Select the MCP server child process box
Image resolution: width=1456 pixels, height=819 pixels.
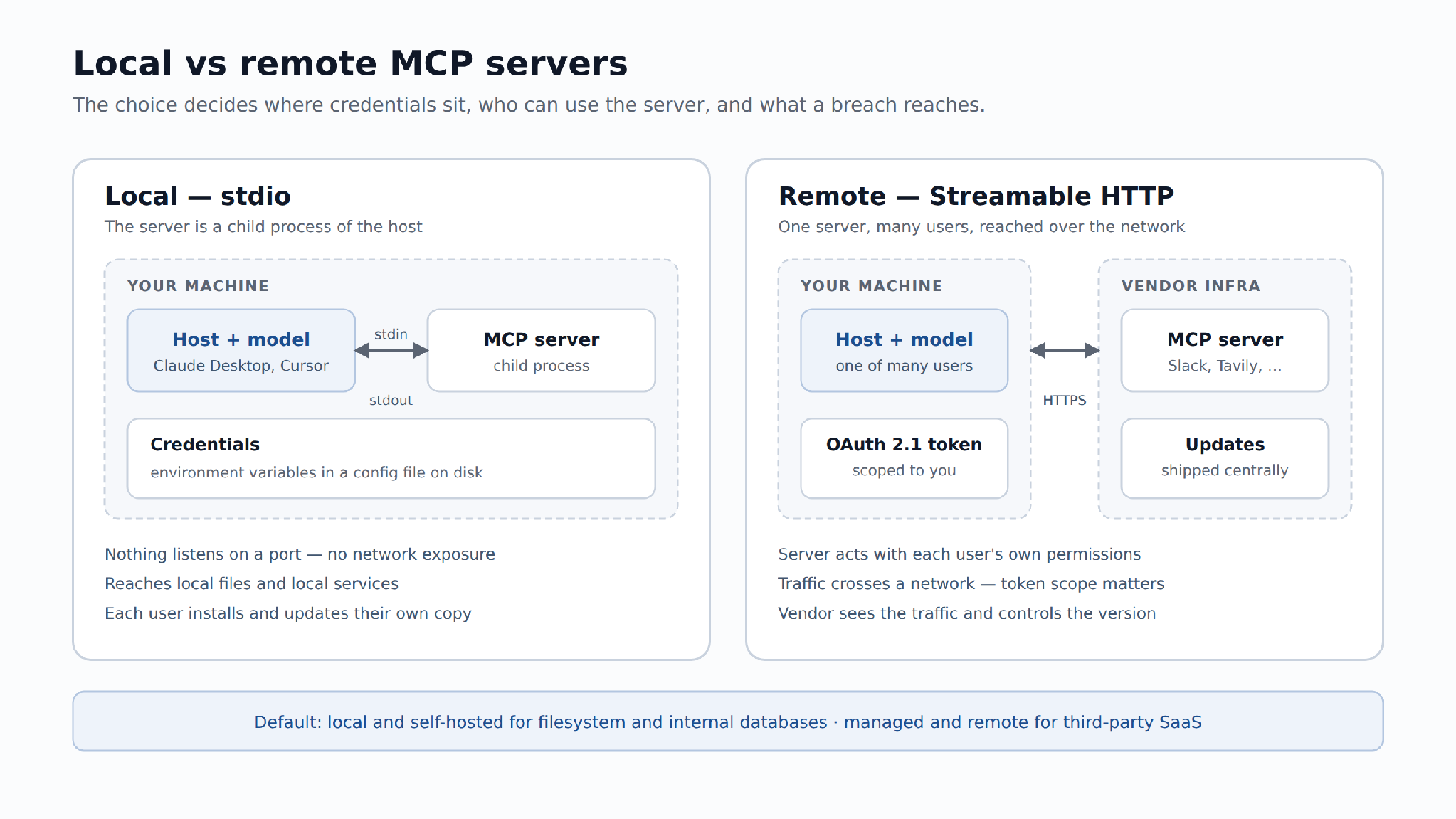pyautogui.click(x=542, y=350)
